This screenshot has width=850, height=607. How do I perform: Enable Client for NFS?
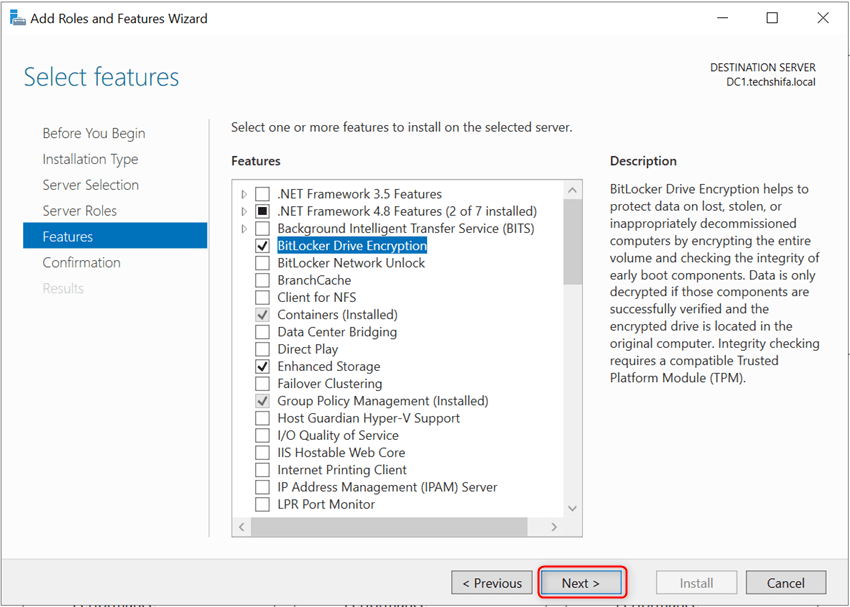[x=262, y=297]
